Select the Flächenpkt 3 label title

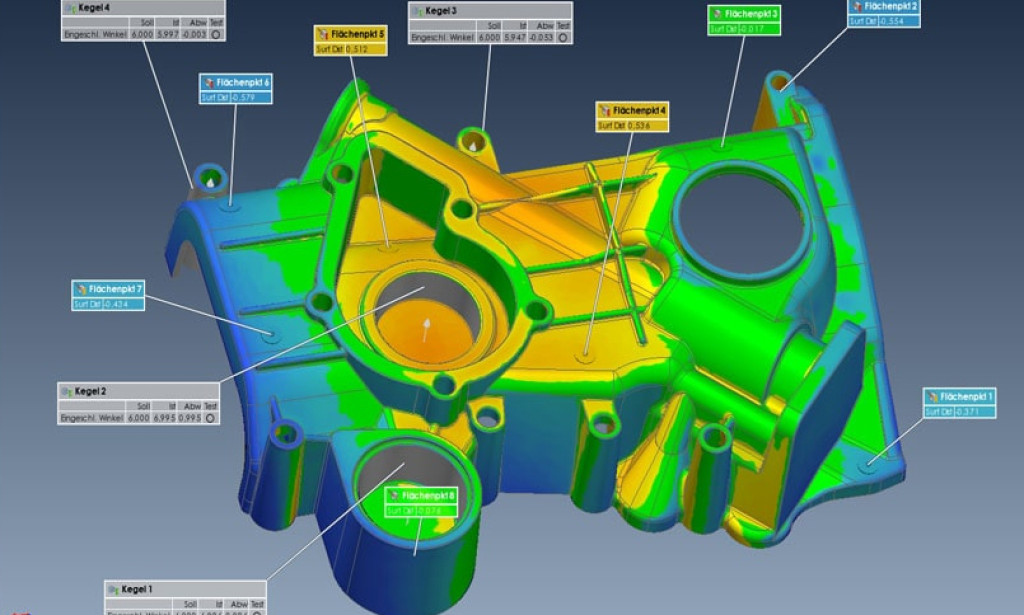751,14
